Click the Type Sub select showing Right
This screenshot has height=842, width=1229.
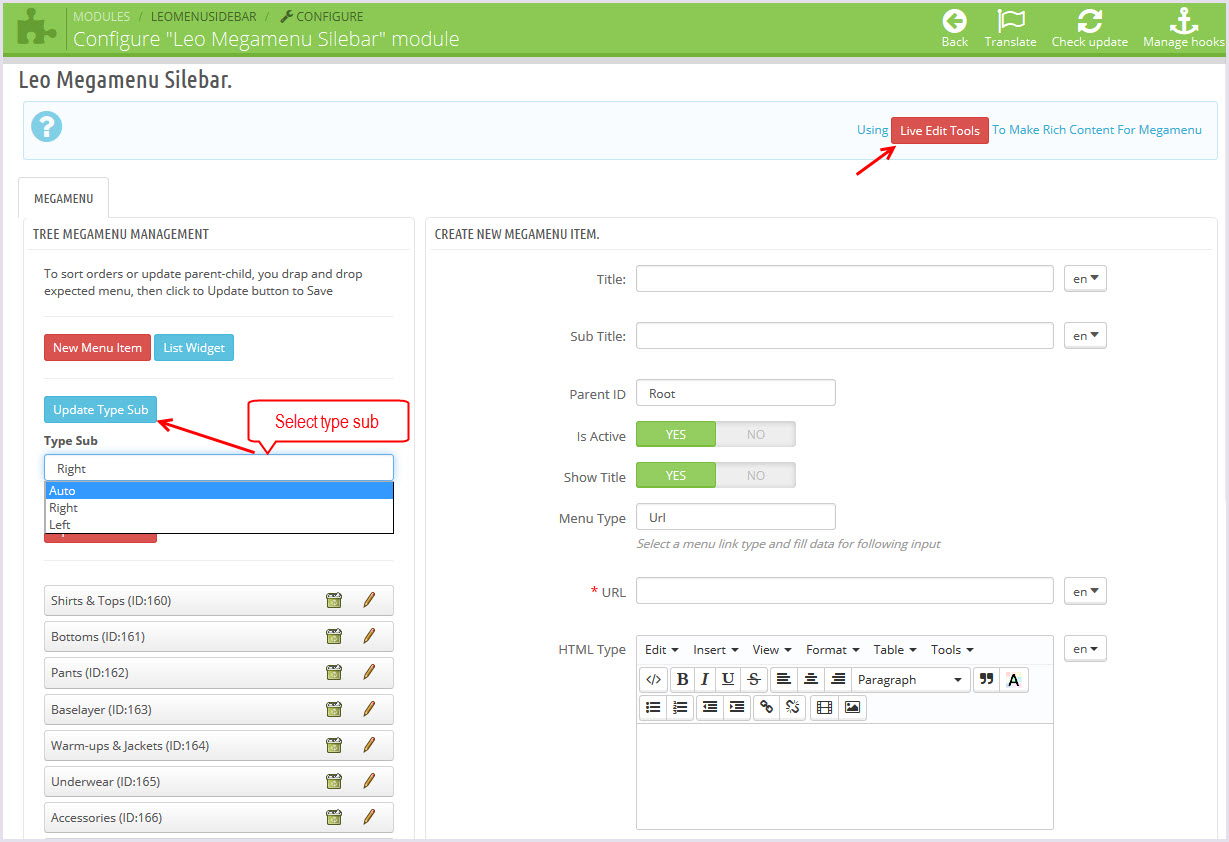click(219, 468)
